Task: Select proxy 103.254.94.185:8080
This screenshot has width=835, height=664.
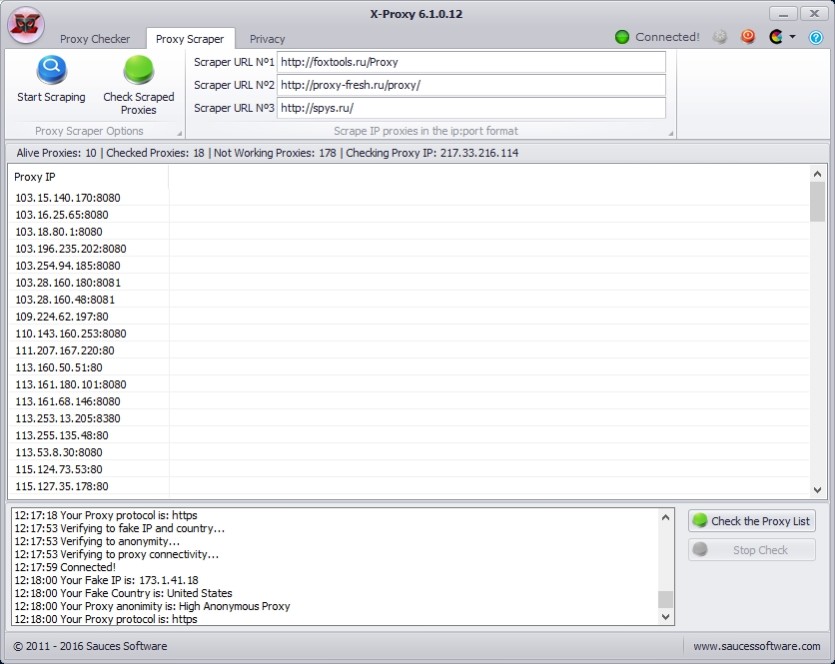Action: click(68, 266)
